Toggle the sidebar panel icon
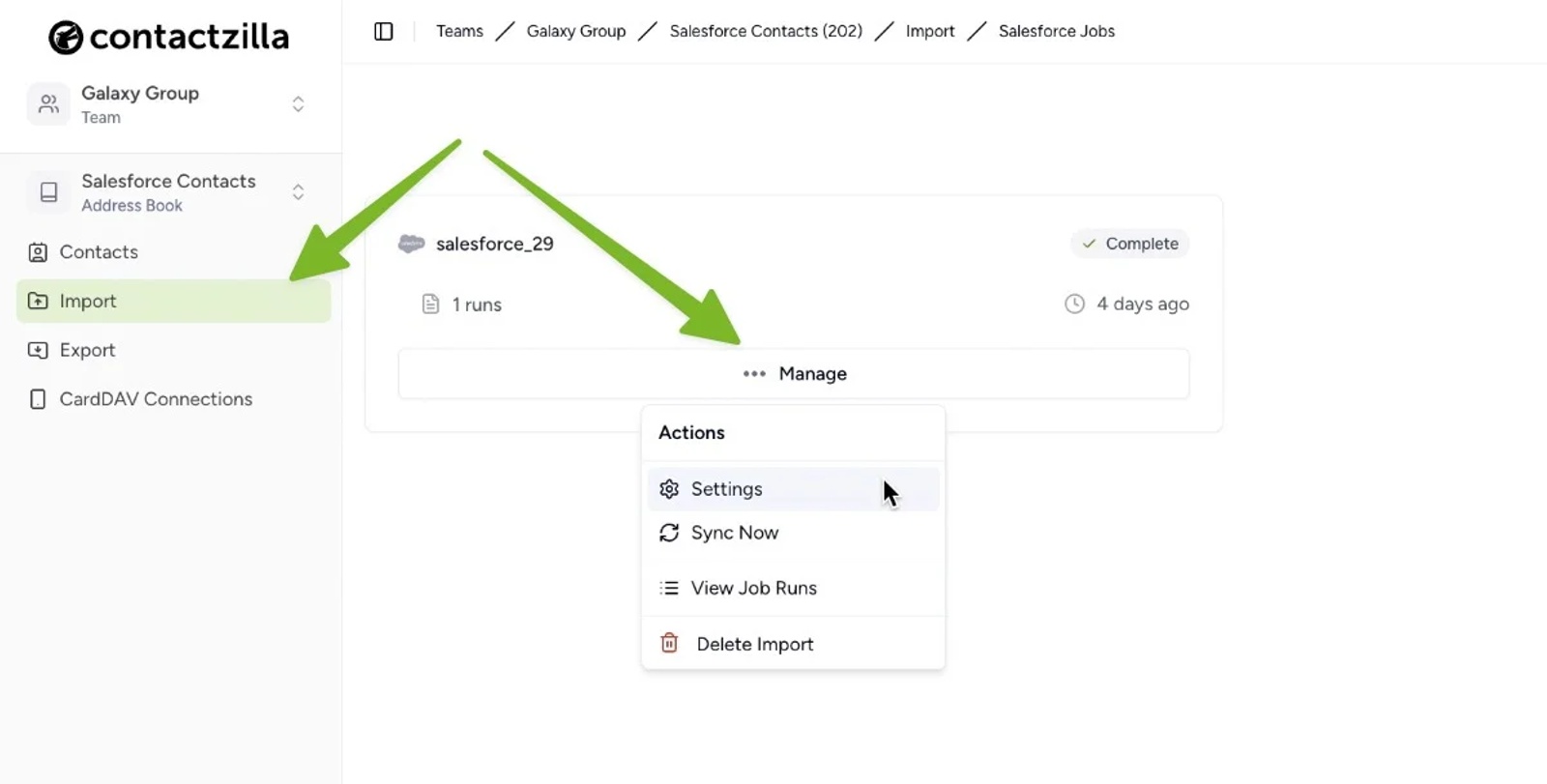 (x=384, y=31)
